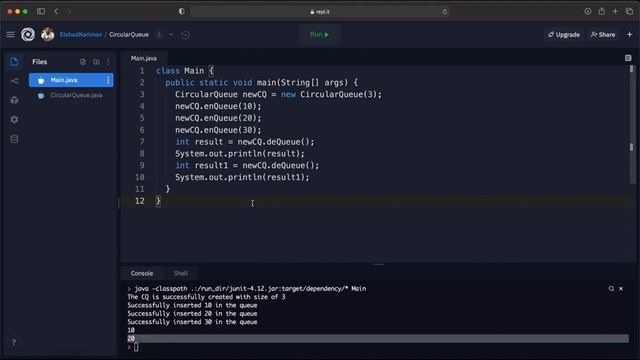Open Version control sidebar icon
The height and width of the screenshot is (360, 640).
point(14,81)
